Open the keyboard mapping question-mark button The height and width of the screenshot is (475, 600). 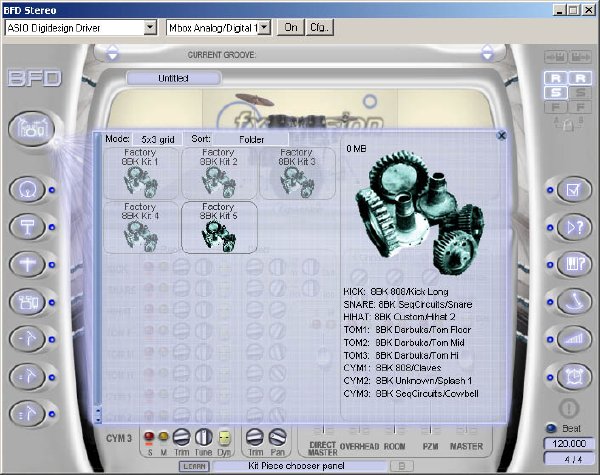click(x=574, y=264)
